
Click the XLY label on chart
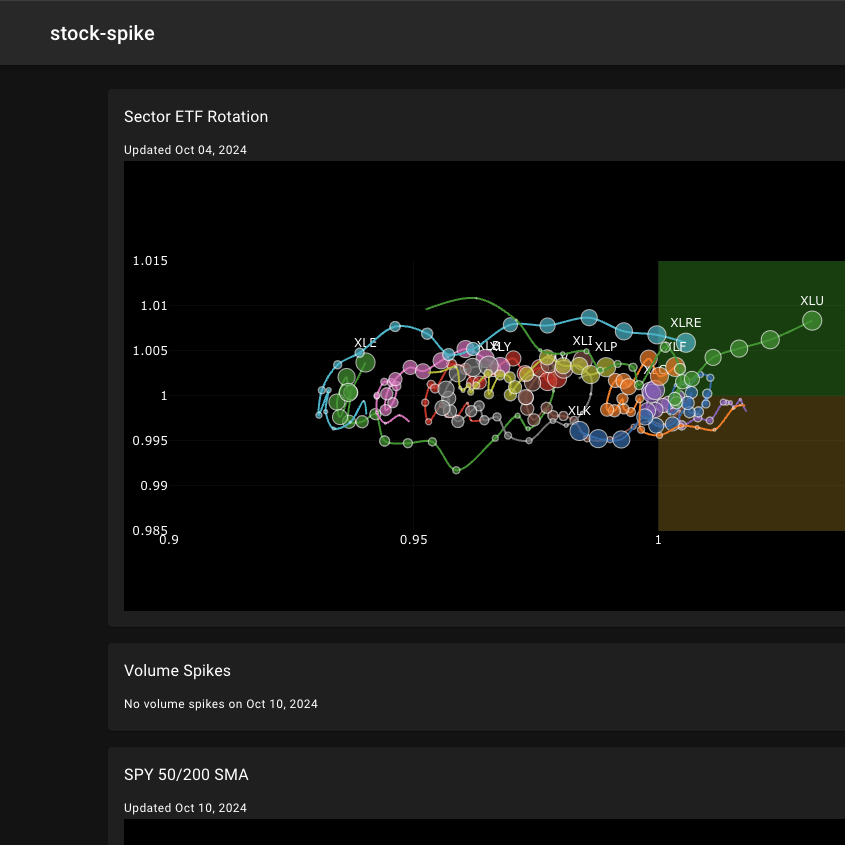coord(501,347)
